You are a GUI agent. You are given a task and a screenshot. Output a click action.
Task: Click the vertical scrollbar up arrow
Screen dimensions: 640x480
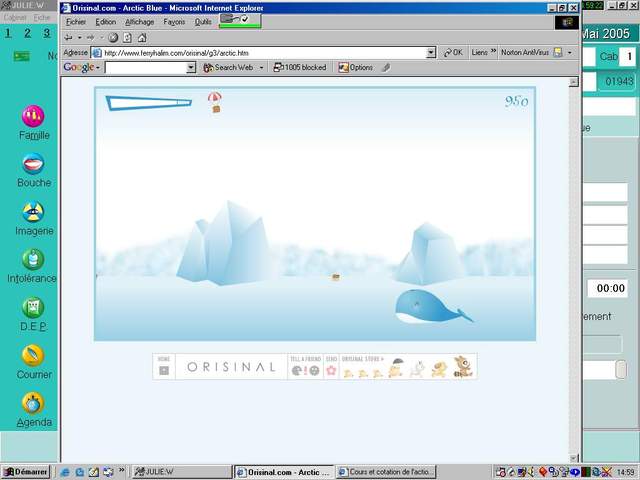pyautogui.click(x=573, y=82)
